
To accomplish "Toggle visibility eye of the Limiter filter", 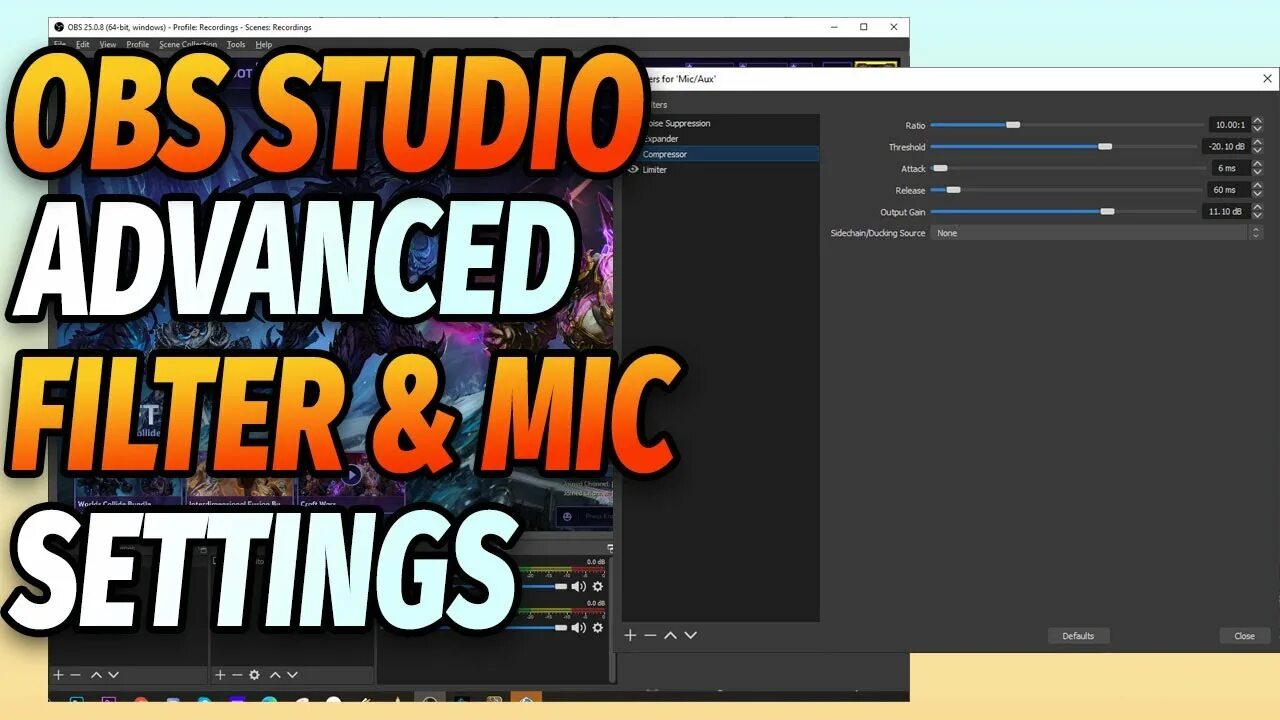I will click(x=633, y=170).
